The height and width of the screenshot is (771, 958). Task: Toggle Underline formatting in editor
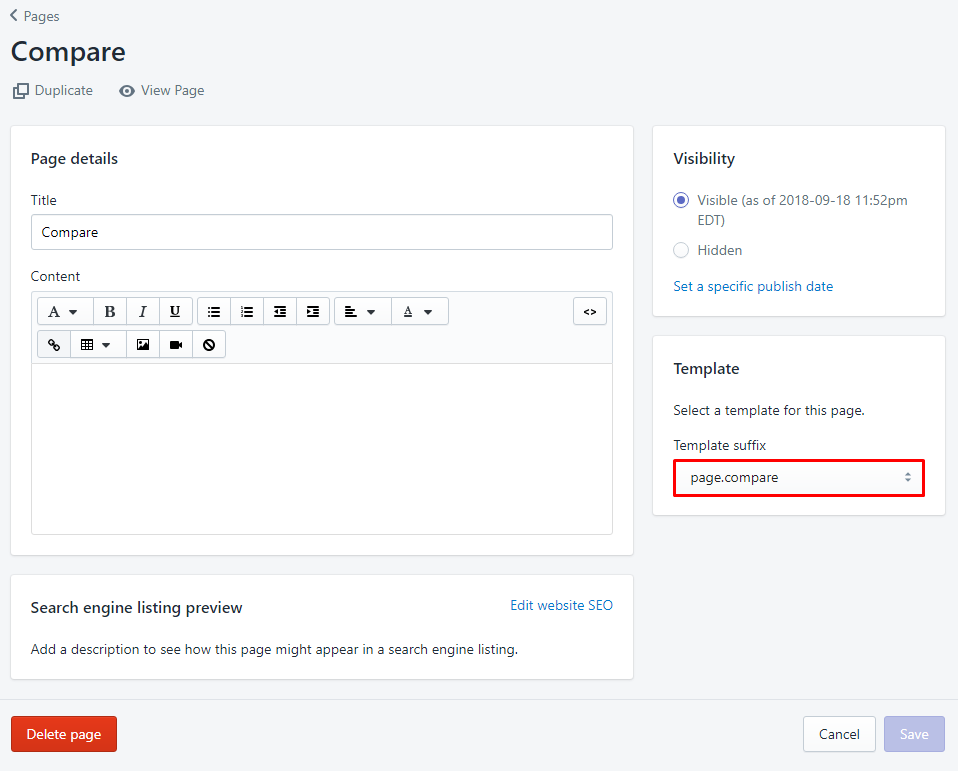[176, 312]
